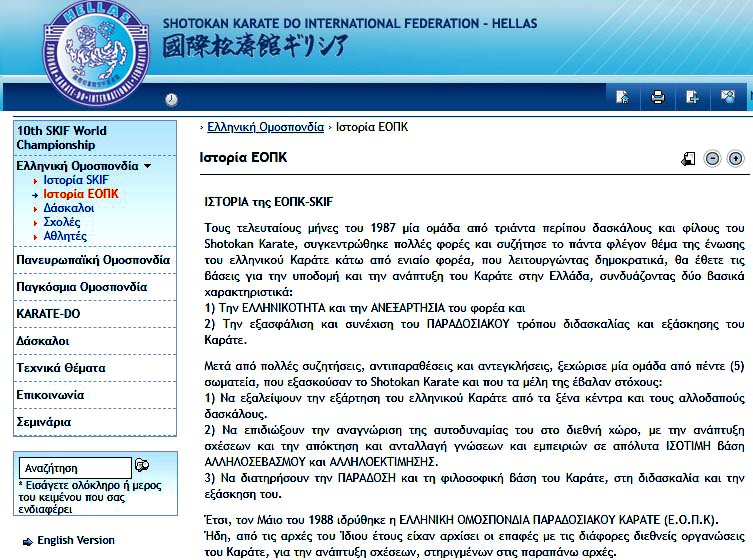Increase text size with the plus button
The width and height of the screenshot is (753, 560).
pos(736,158)
